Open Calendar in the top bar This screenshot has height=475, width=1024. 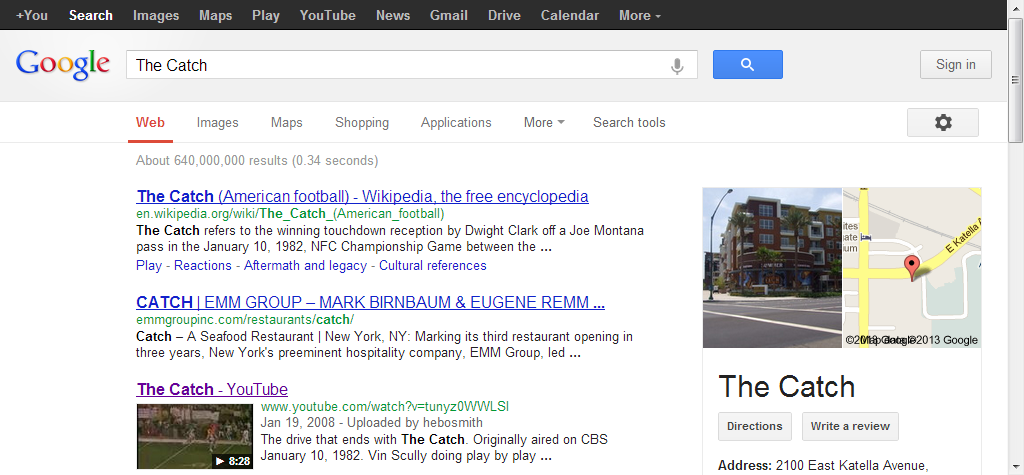point(569,16)
